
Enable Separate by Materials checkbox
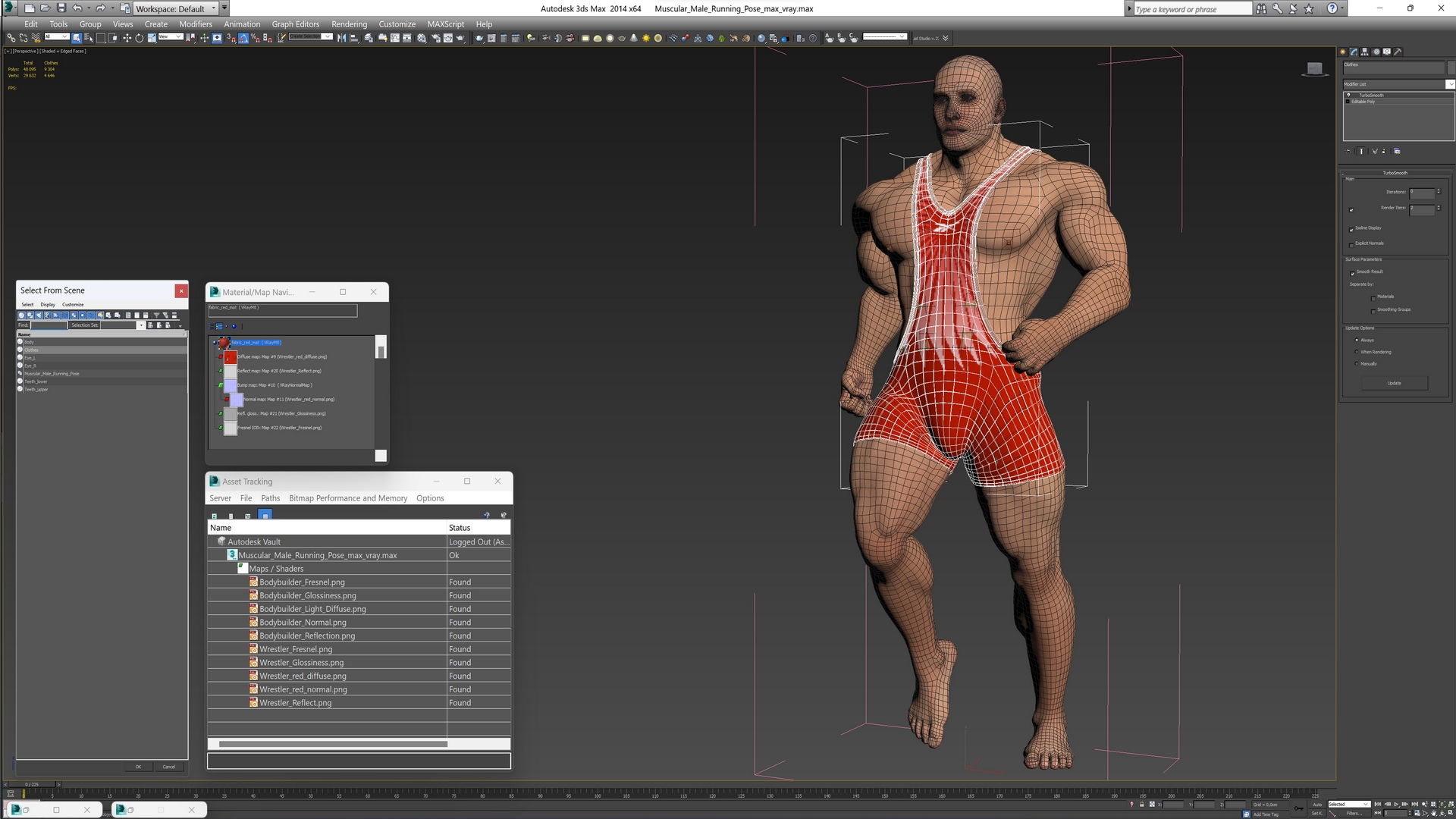tap(1373, 299)
